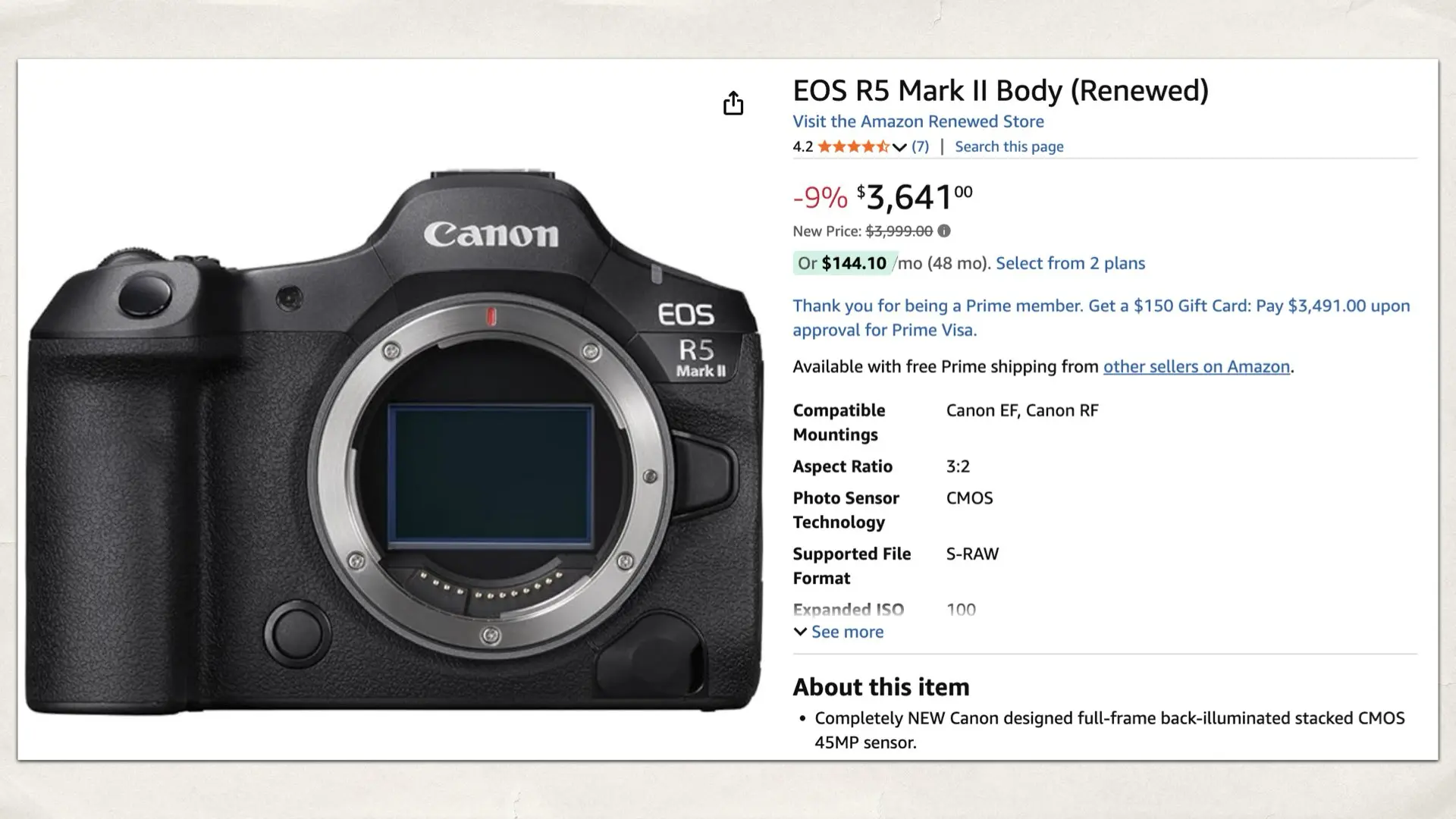
Task: Click the 4.2 rating score
Action: coord(802,146)
